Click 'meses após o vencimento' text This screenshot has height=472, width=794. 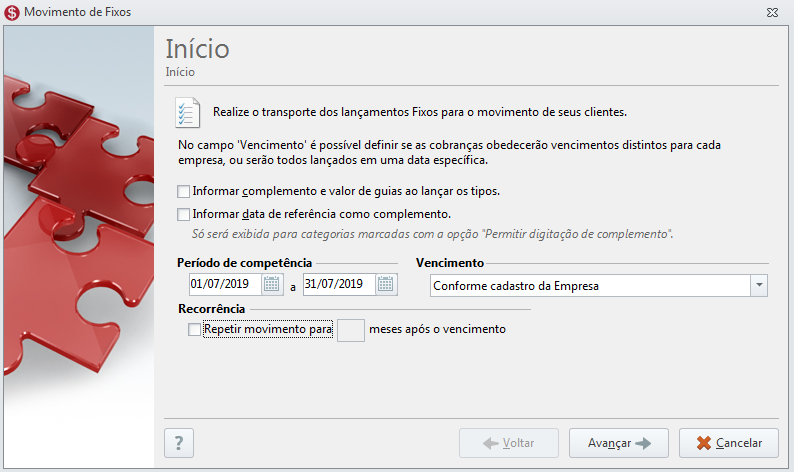[438, 329]
